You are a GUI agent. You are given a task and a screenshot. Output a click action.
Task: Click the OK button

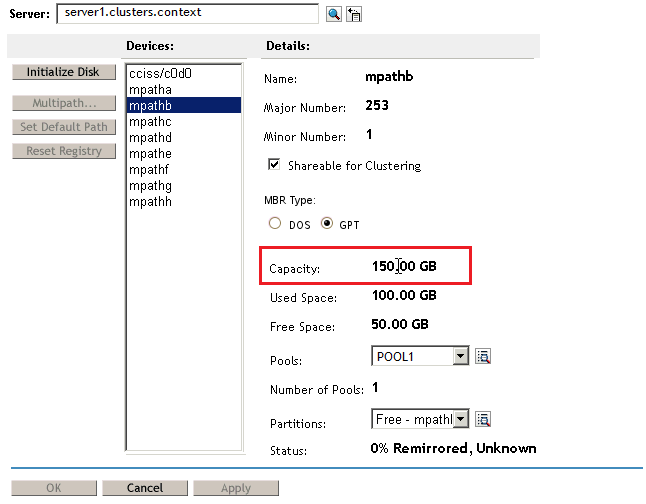click(x=54, y=488)
